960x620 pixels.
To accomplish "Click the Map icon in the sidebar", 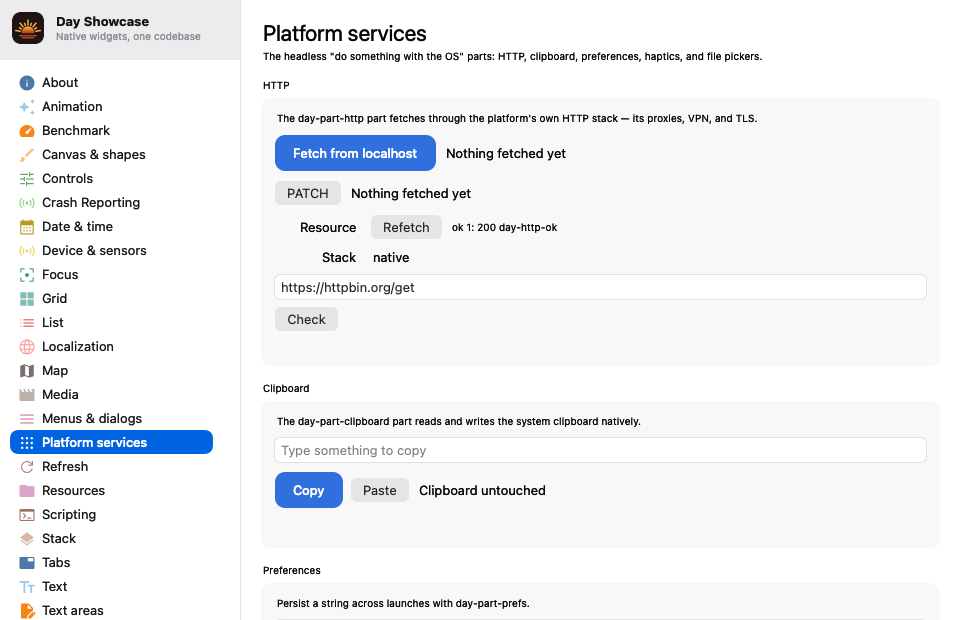I will coord(27,371).
